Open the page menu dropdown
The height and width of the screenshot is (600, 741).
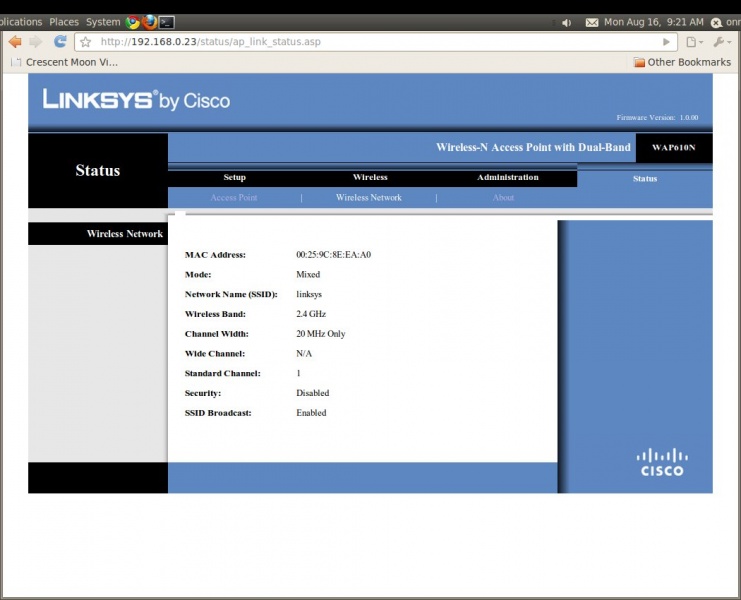[694, 42]
